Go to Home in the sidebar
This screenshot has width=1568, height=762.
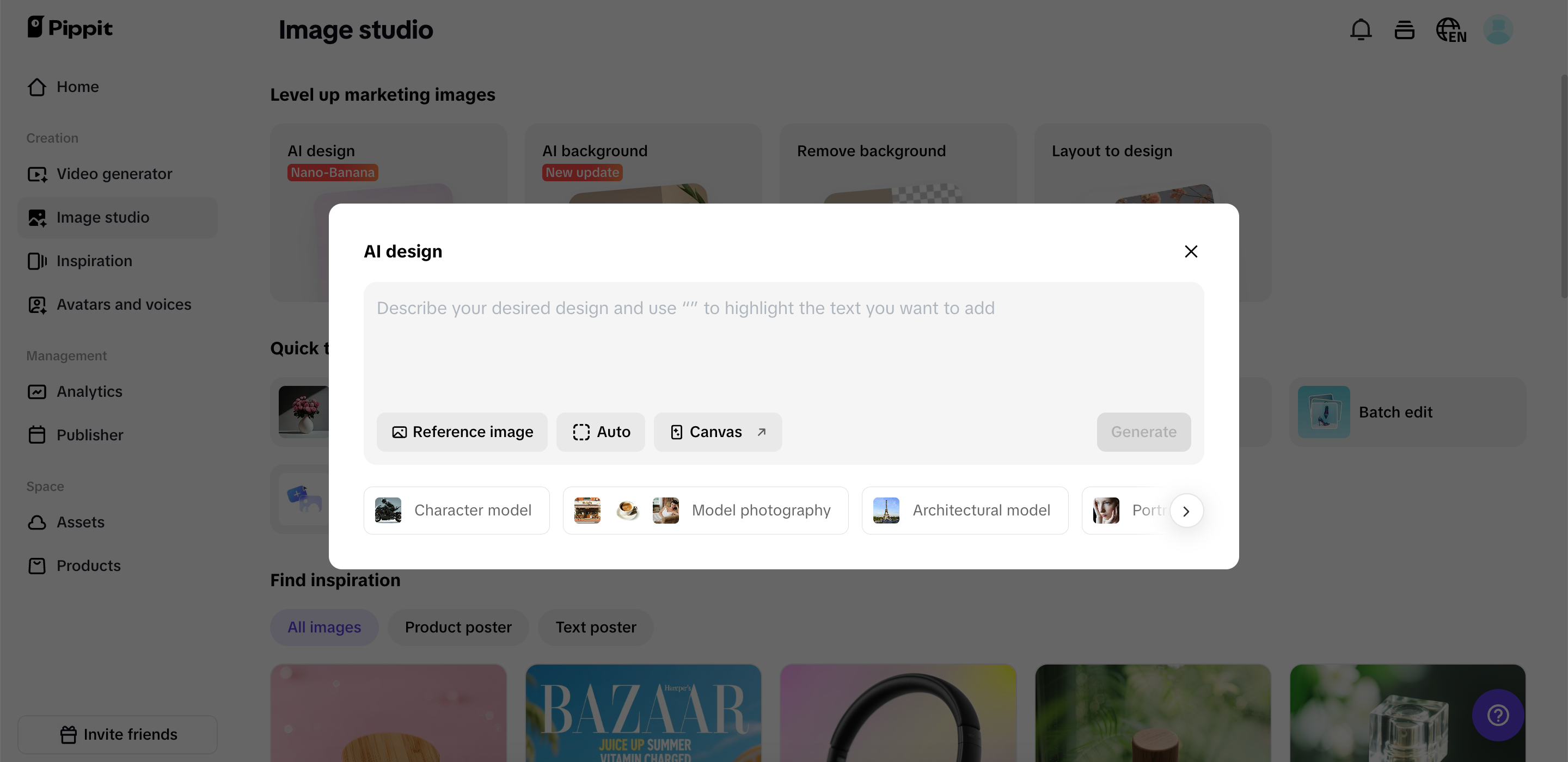tap(118, 87)
